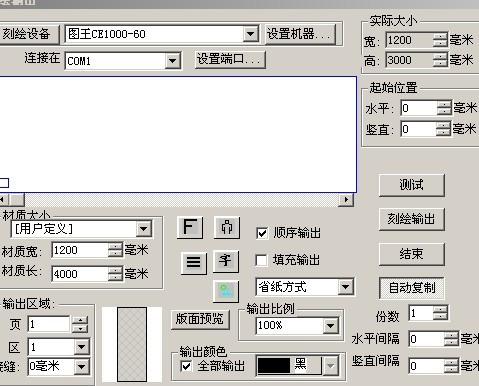
Task: Click the 水平 start position field
Action: pos(419,108)
